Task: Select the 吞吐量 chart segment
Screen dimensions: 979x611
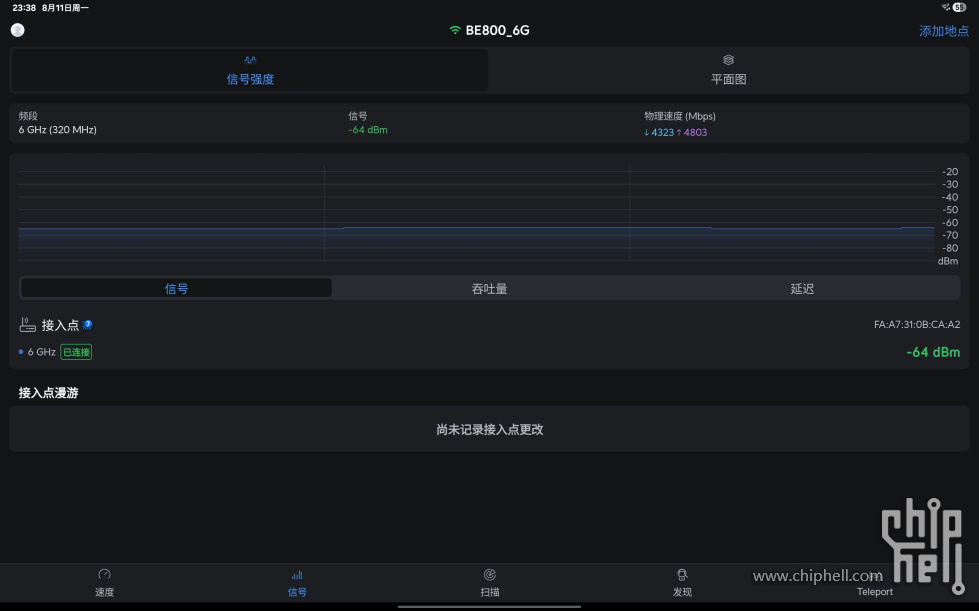Action: pyautogui.click(x=490, y=288)
